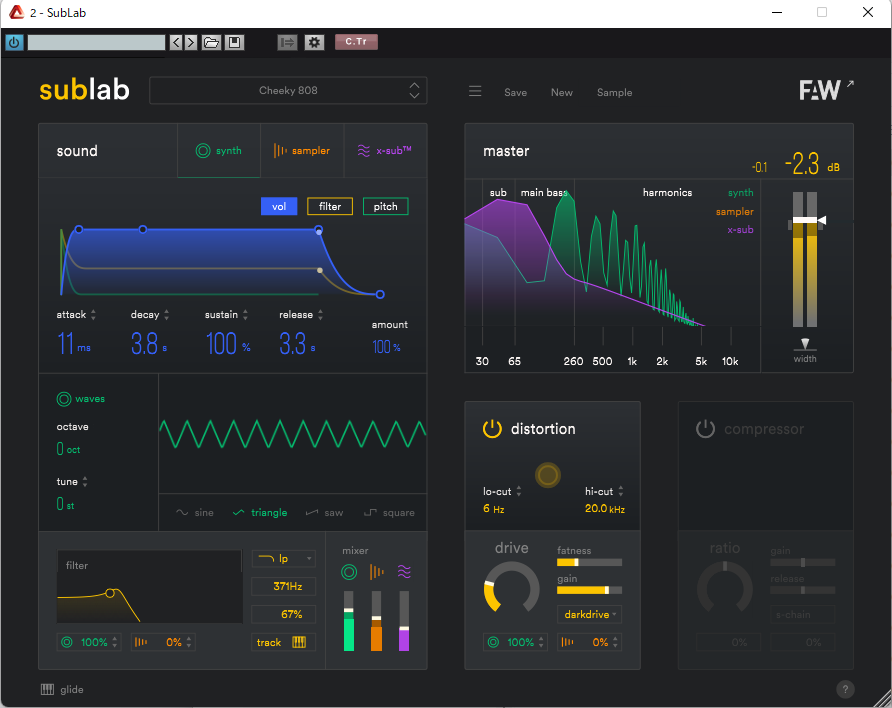Select the preset down arrow next to Cheeky 808
The image size is (892, 708).
pyautogui.click(x=414, y=96)
